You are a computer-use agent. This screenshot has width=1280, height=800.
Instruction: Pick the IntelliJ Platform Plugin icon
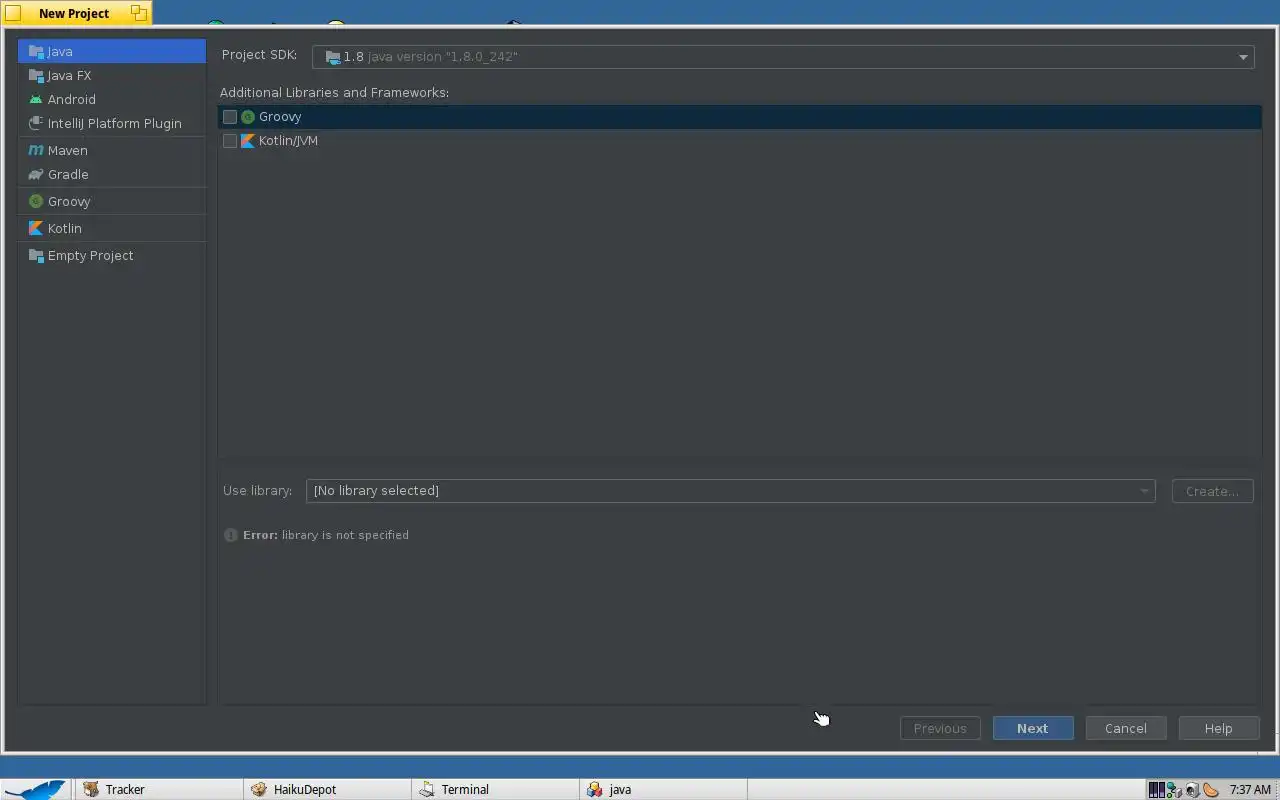pos(36,123)
